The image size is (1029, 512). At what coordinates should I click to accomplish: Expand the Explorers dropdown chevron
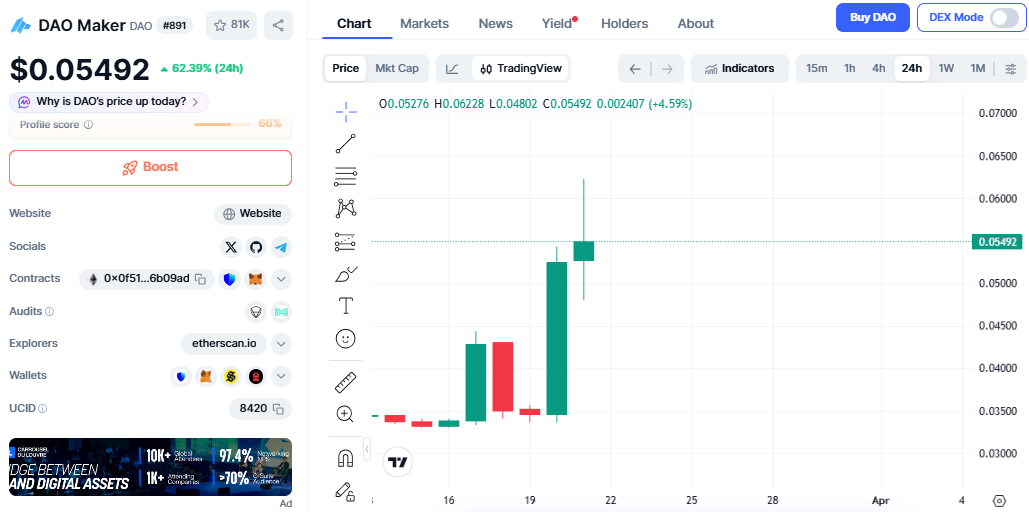(281, 344)
